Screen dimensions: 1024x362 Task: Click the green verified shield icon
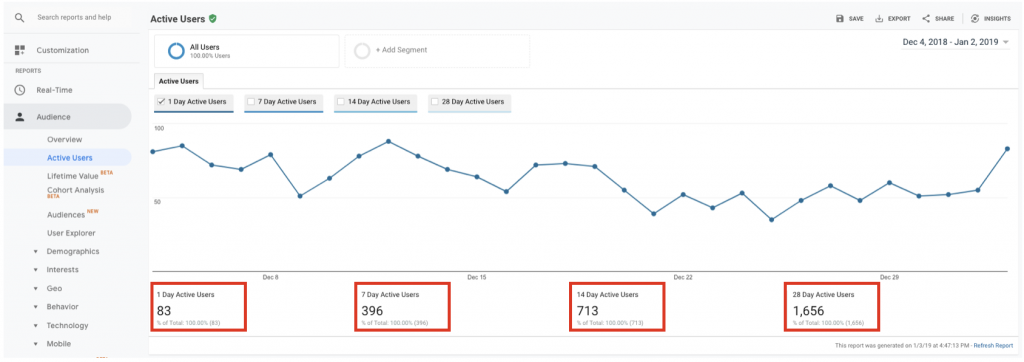pyautogui.click(x=212, y=19)
